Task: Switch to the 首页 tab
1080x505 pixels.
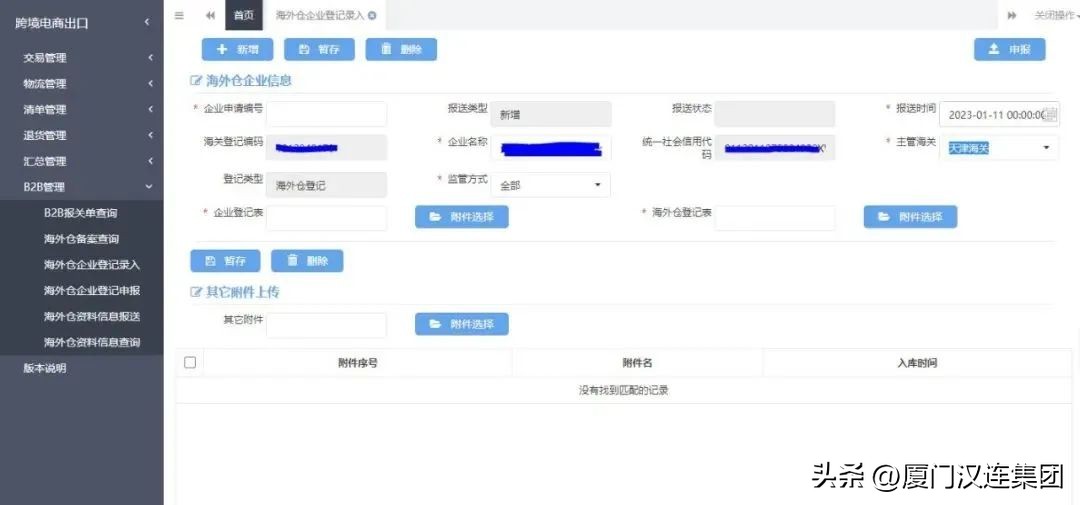Action: click(x=244, y=15)
